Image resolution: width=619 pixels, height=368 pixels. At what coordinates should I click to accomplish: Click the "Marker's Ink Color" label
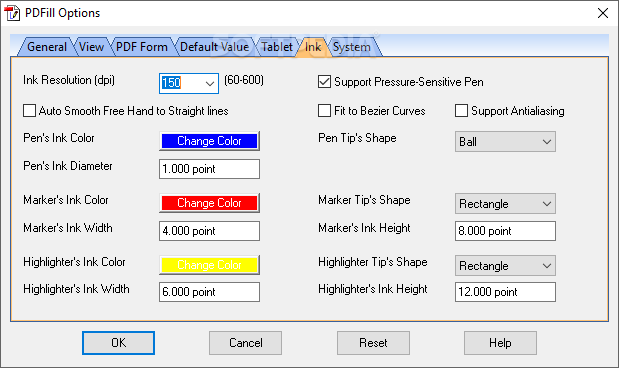pos(66,200)
